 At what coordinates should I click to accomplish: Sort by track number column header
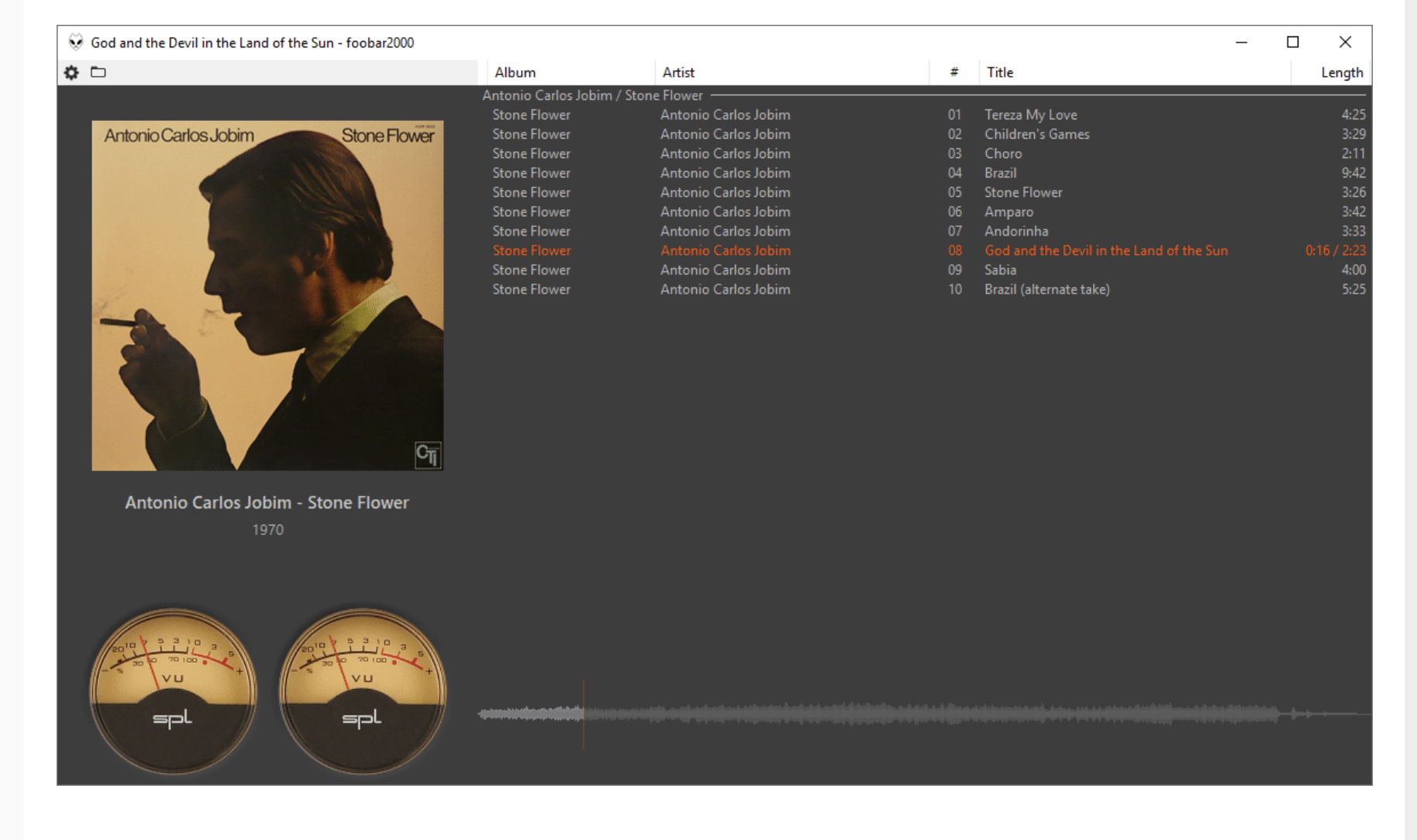click(953, 72)
